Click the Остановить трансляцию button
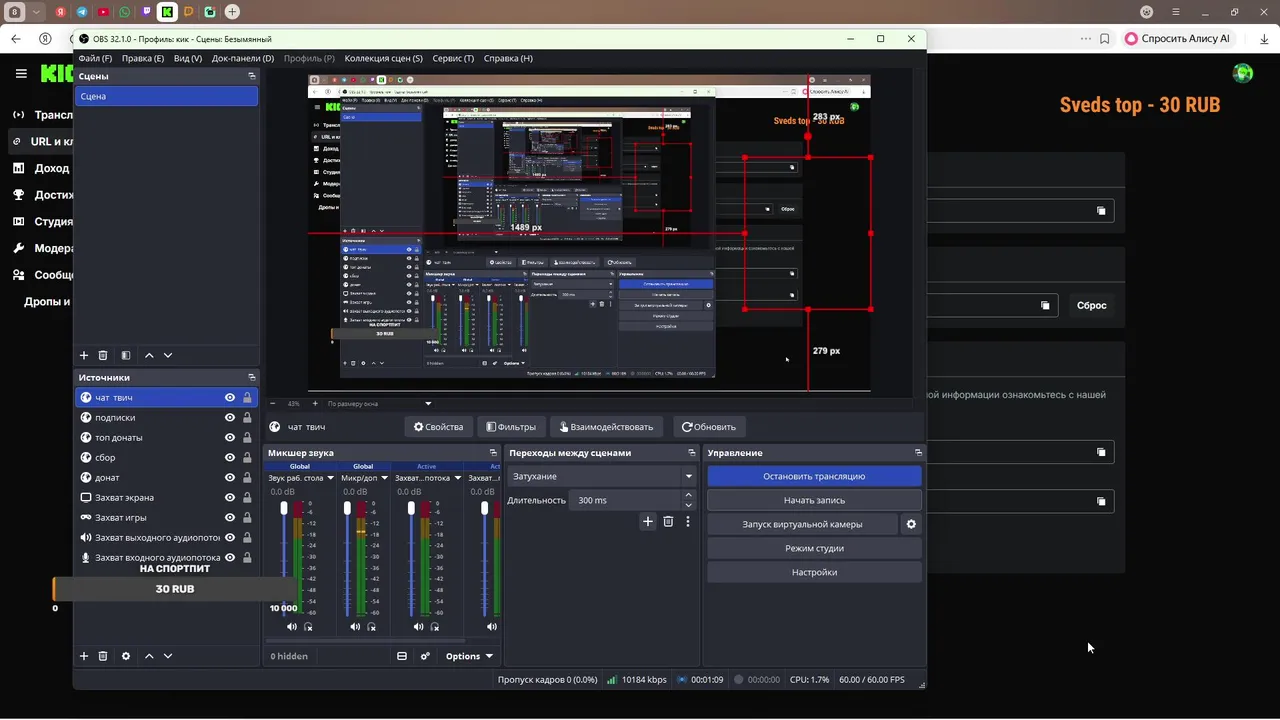 click(x=814, y=476)
